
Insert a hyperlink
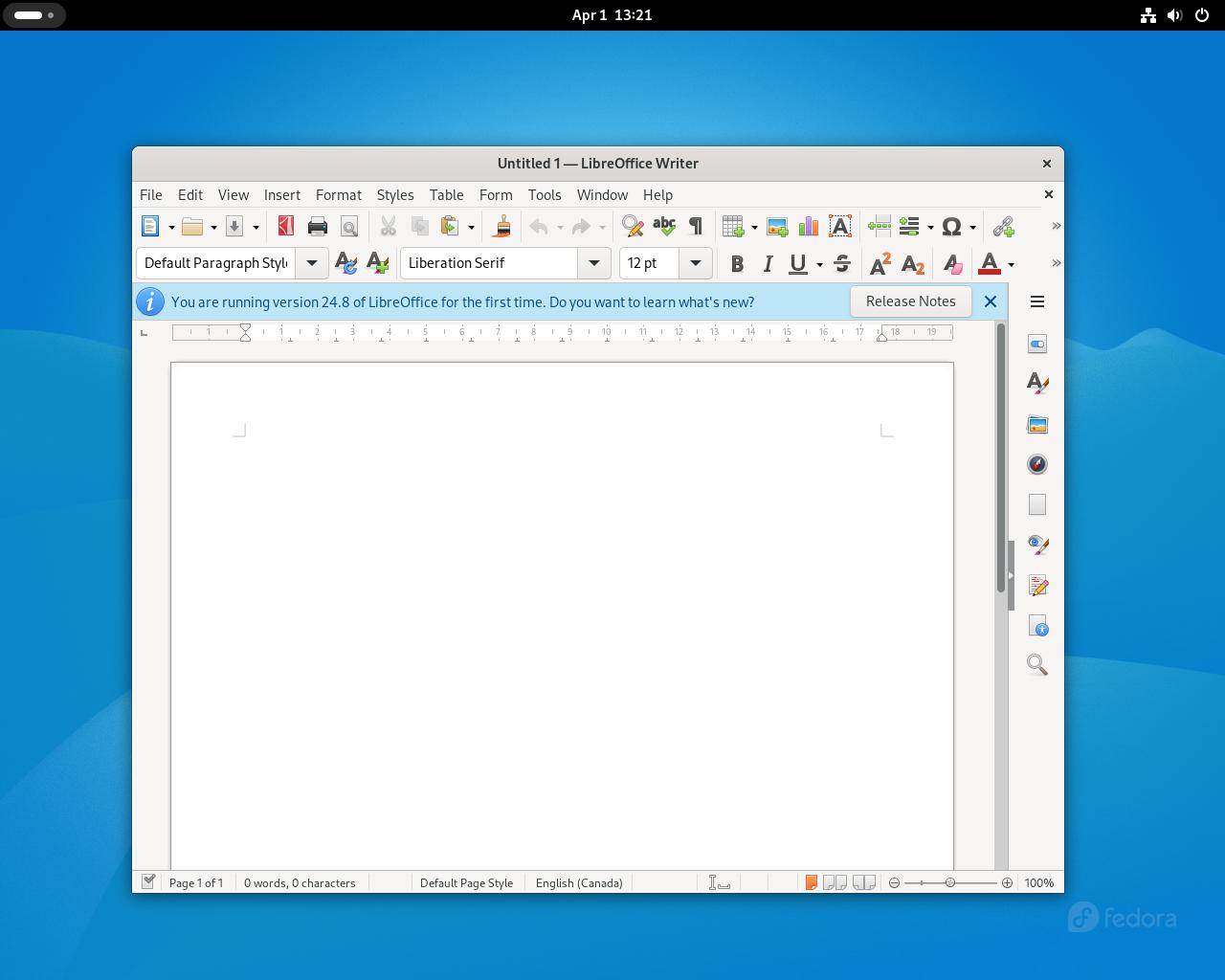(1003, 227)
